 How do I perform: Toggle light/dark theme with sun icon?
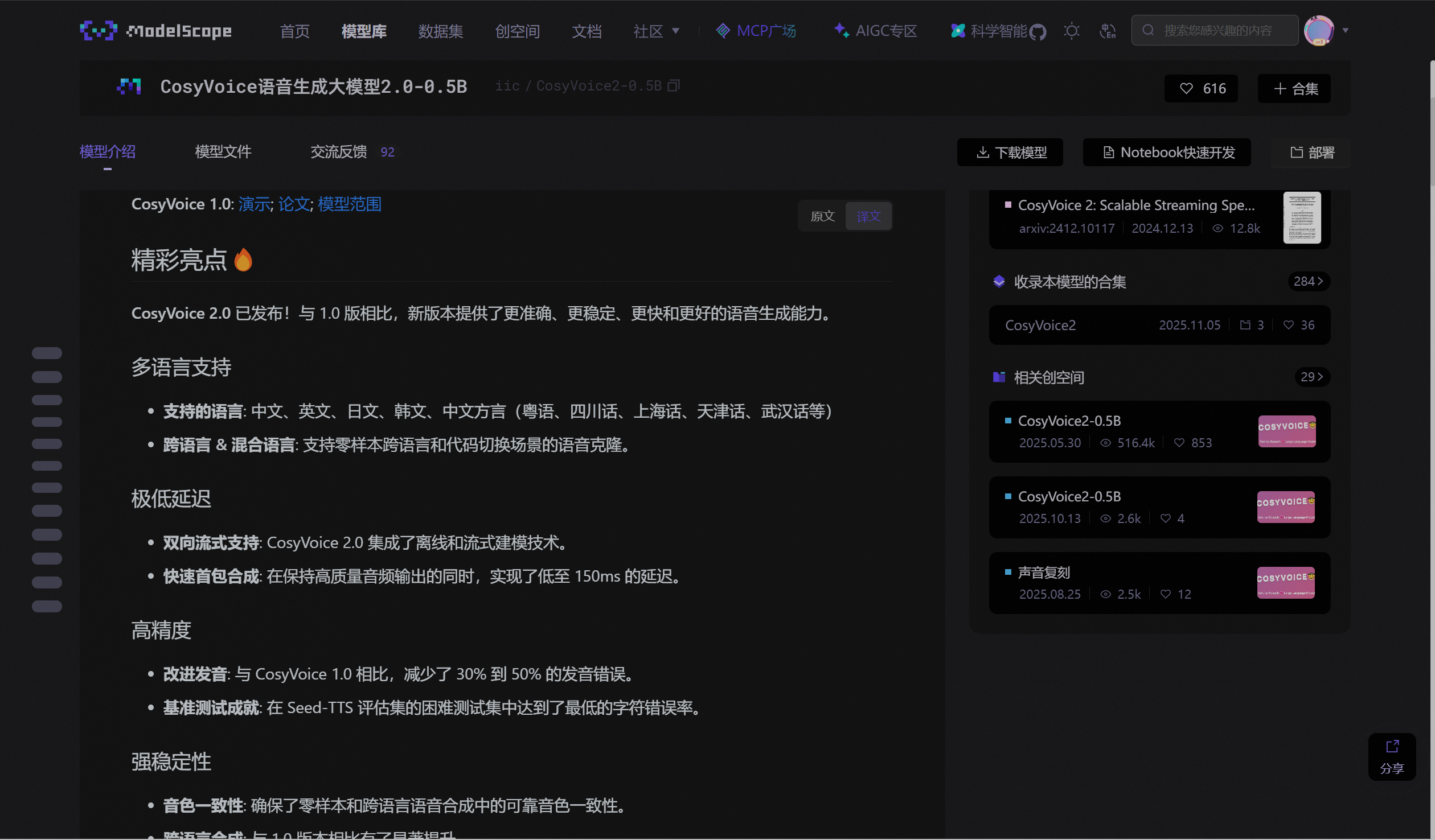(1073, 31)
